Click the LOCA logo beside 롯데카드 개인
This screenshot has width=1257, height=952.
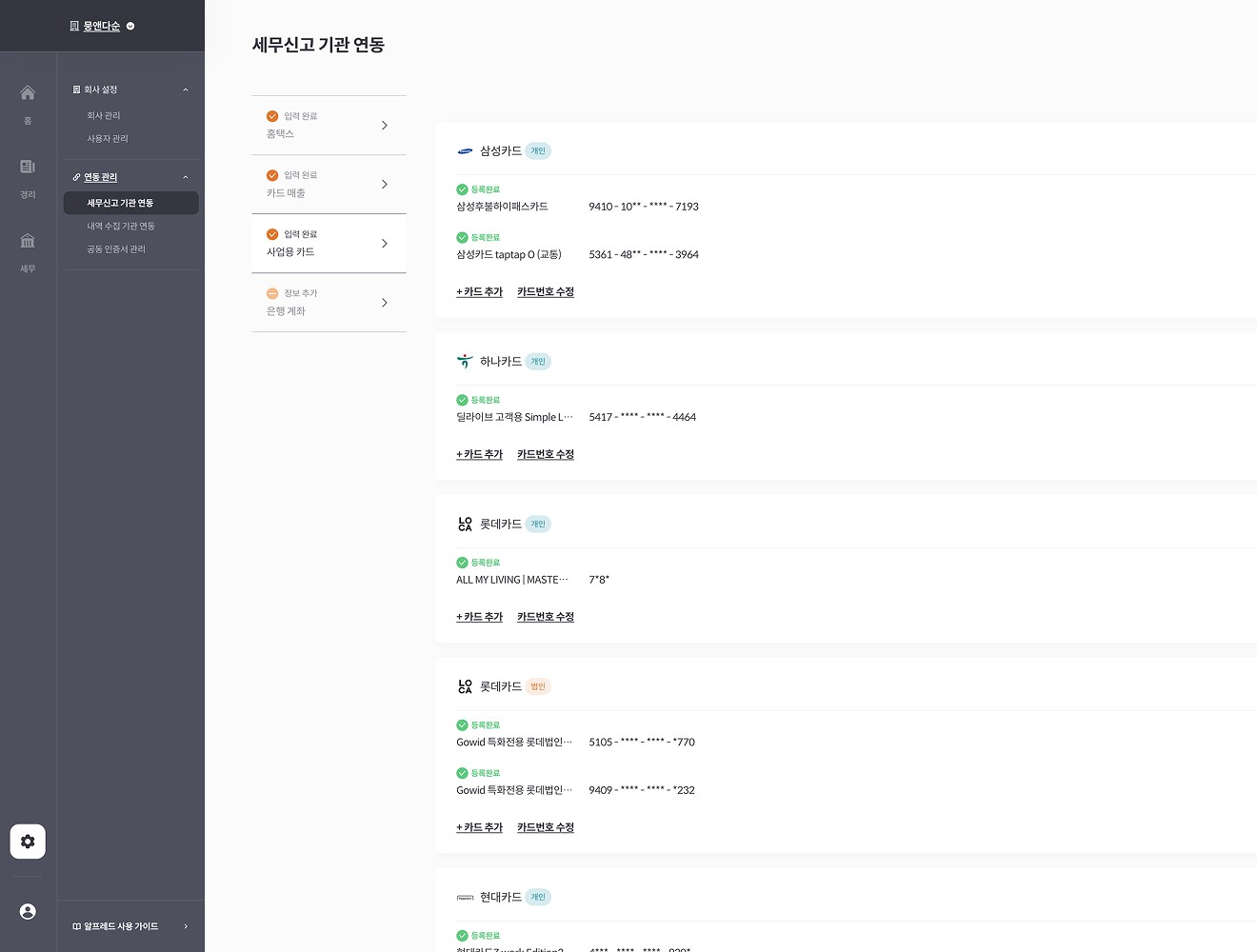(x=465, y=523)
